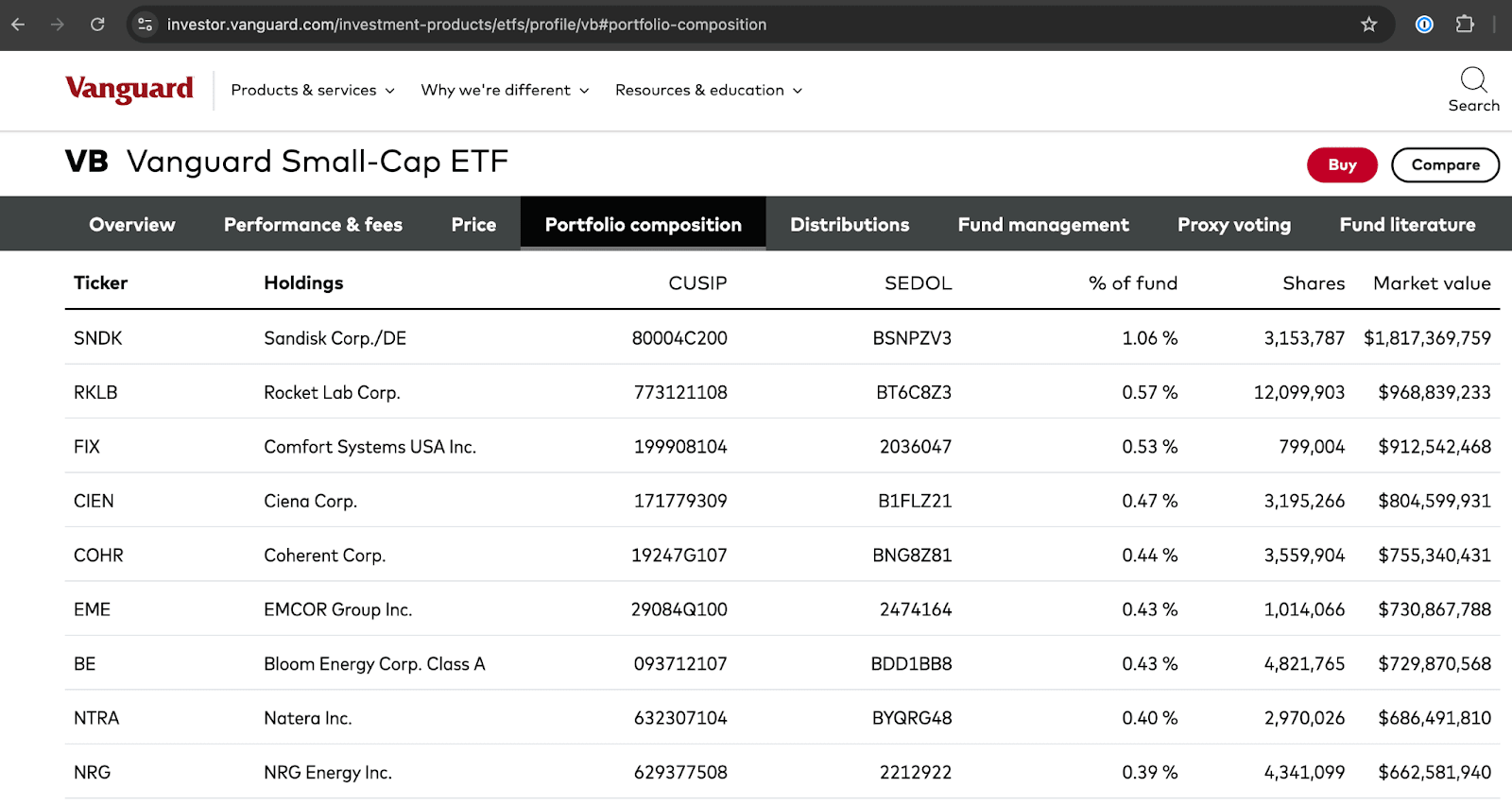
Task: Expand Why we're different menu
Action: click(505, 90)
